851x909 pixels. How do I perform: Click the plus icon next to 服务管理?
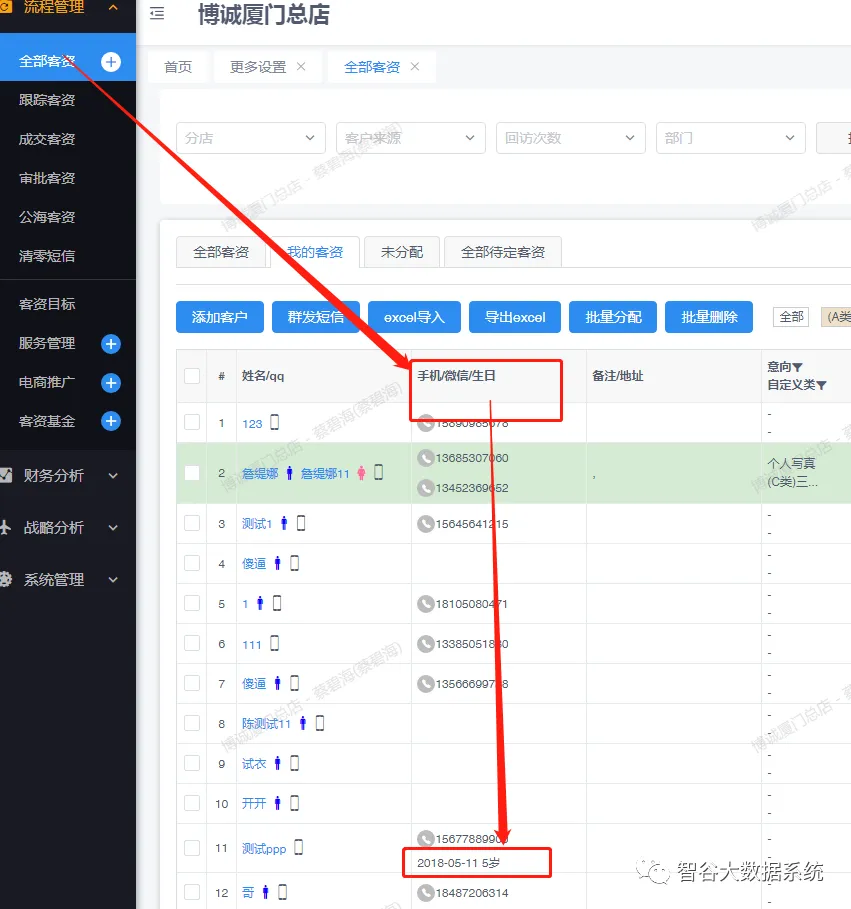(x=111, y=344)
